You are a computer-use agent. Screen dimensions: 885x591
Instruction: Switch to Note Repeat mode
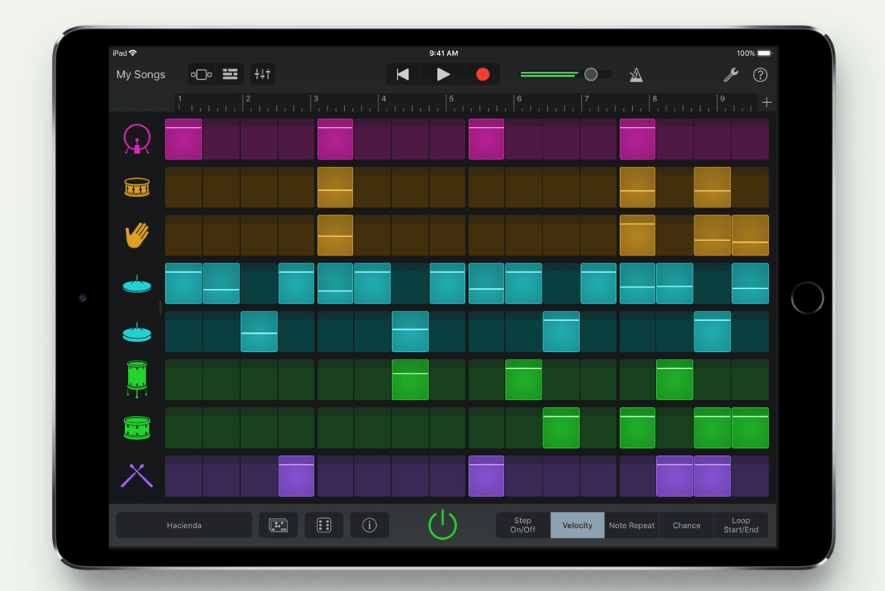(632, 525)
